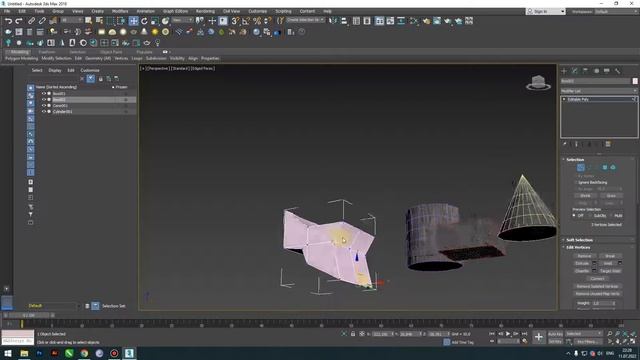Image resolution: width=640 pixels, height=360 pixels.
Task: Open the Display command panel tab
Action: point(607,71)
